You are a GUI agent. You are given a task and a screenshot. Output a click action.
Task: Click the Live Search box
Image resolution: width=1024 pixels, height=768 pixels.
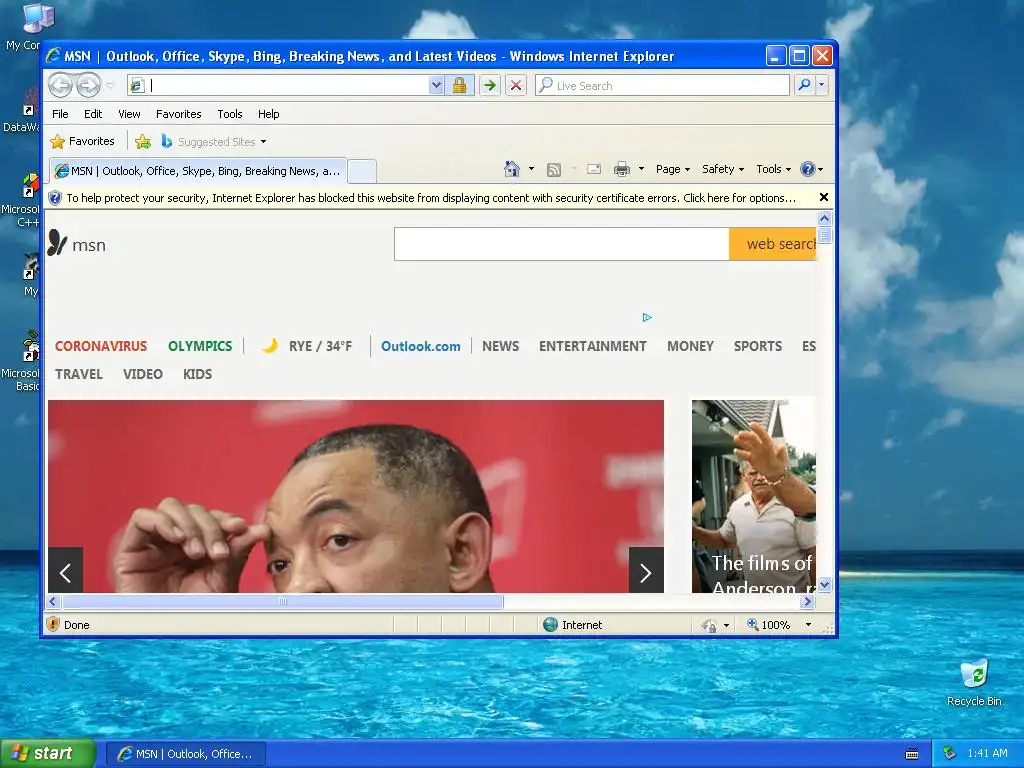tap(662, 86)
